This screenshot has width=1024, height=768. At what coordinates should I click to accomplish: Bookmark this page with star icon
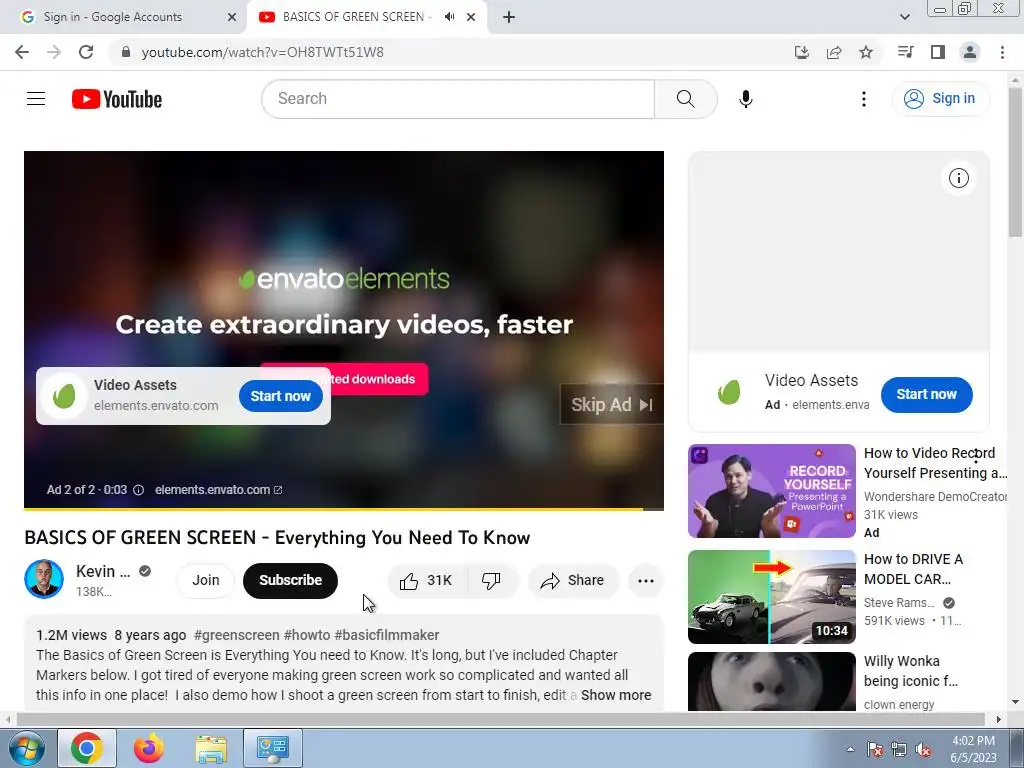point(866,52)
